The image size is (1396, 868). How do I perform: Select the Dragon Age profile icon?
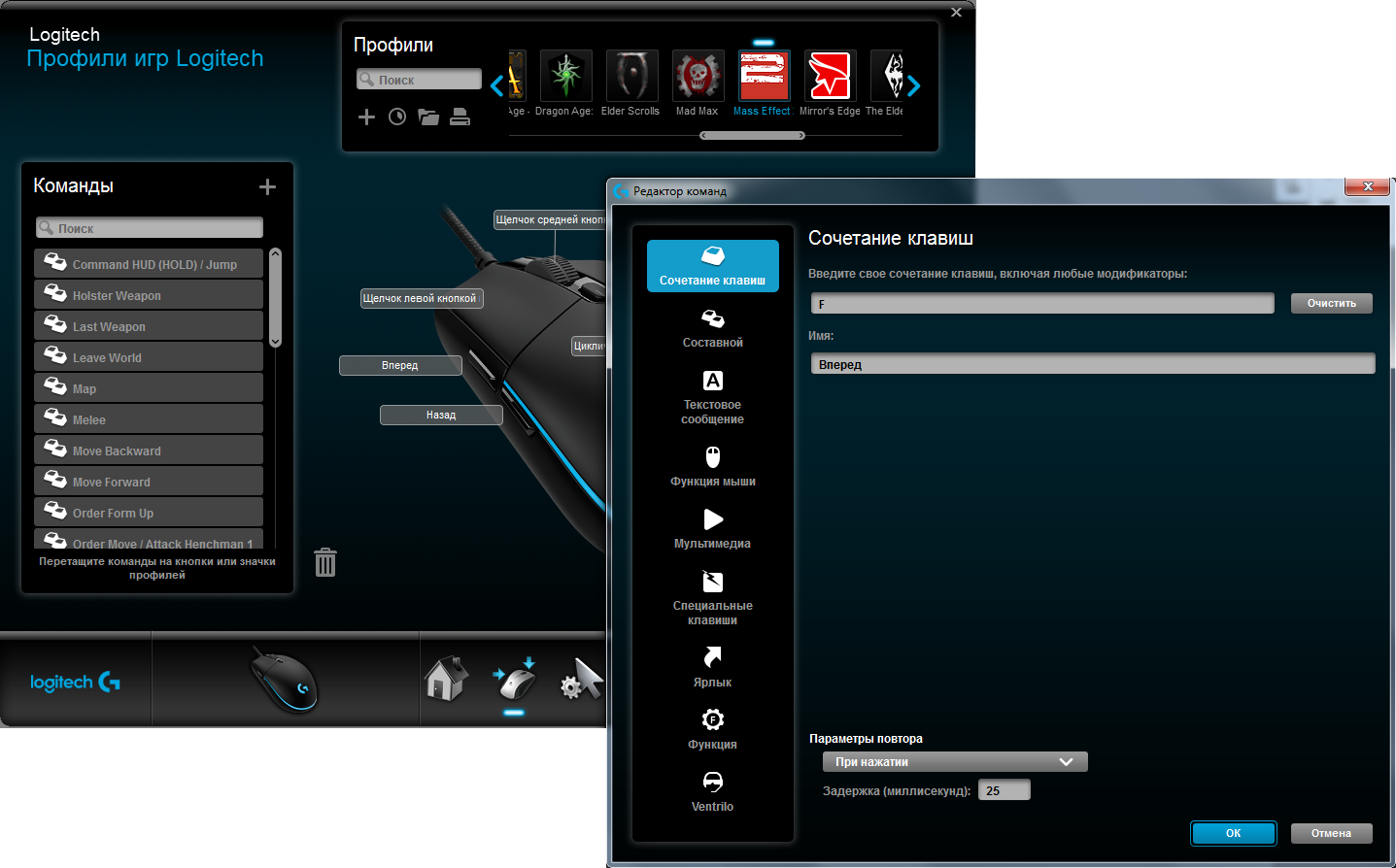pyautogui.click(x=565, y=76)
